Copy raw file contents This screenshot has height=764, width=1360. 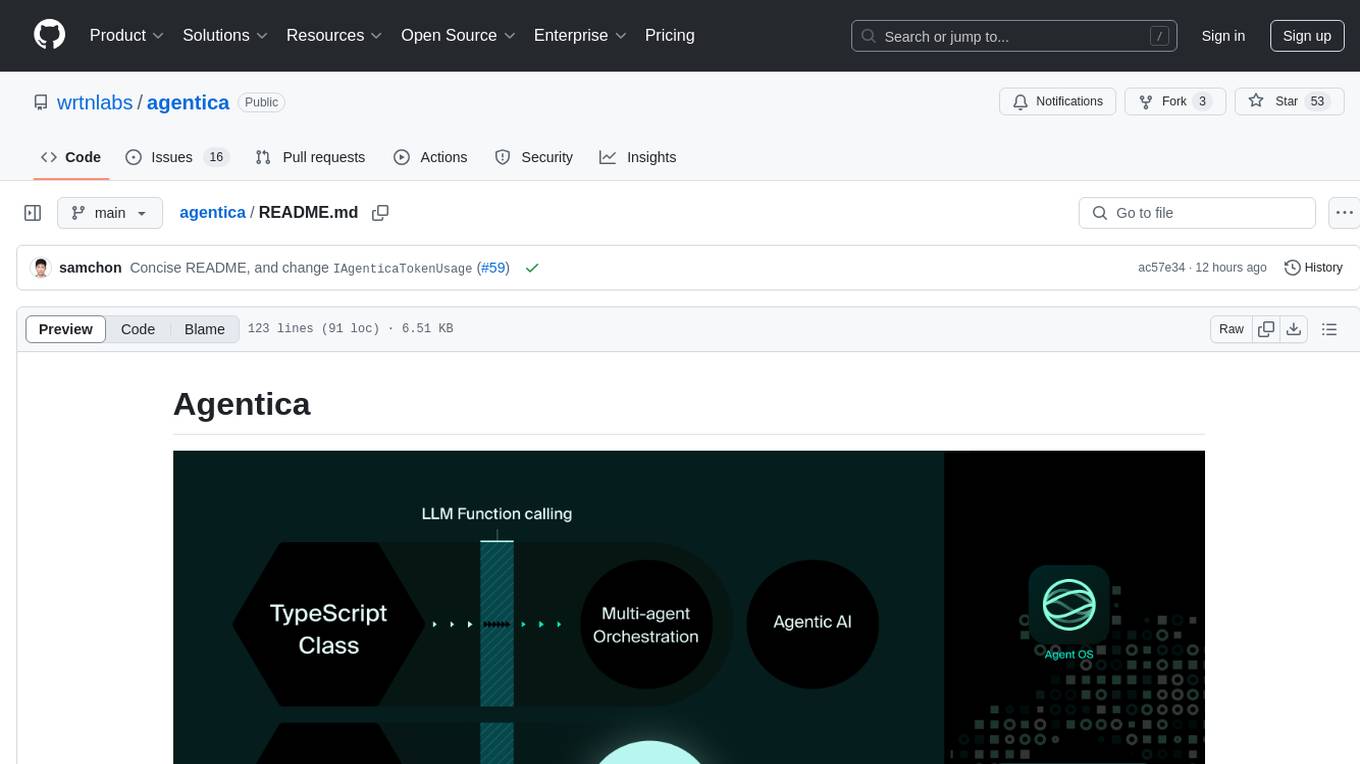click(x=1266, y=329)
